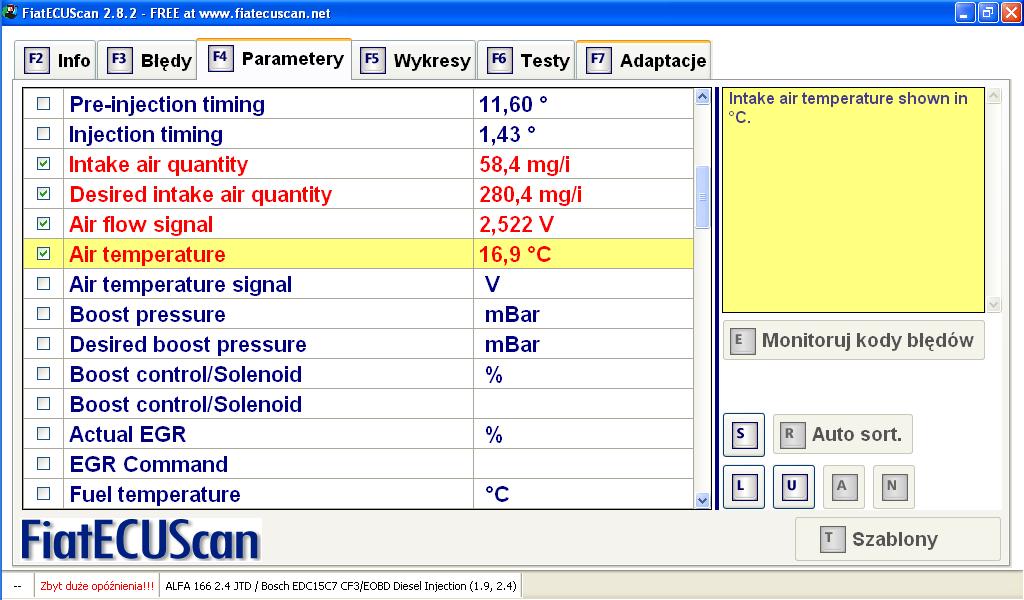Click Monitoruj kody błędów button
This screenshot has height=600, width=1024.
tap(854, 340)
